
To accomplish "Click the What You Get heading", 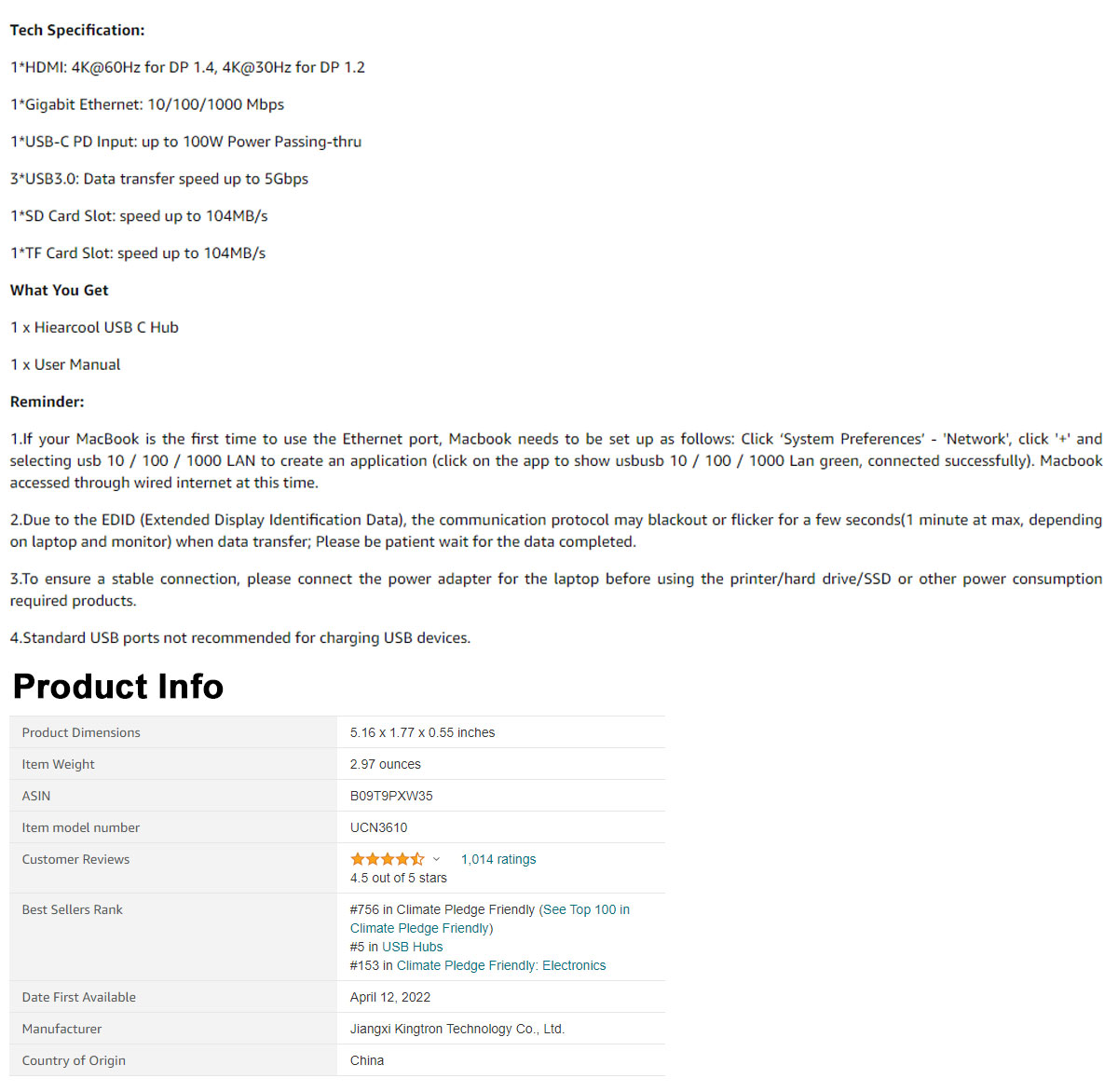I will click(60, 290).
